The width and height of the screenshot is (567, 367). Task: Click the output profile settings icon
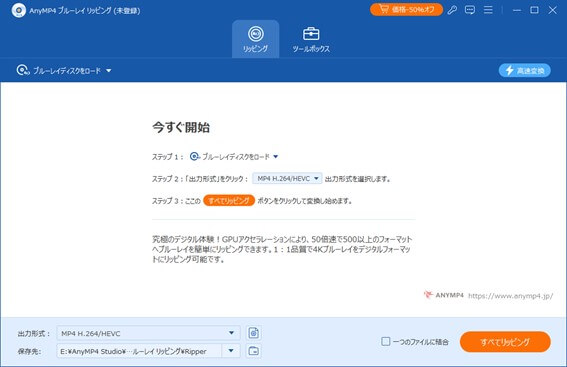coord(253,333)
